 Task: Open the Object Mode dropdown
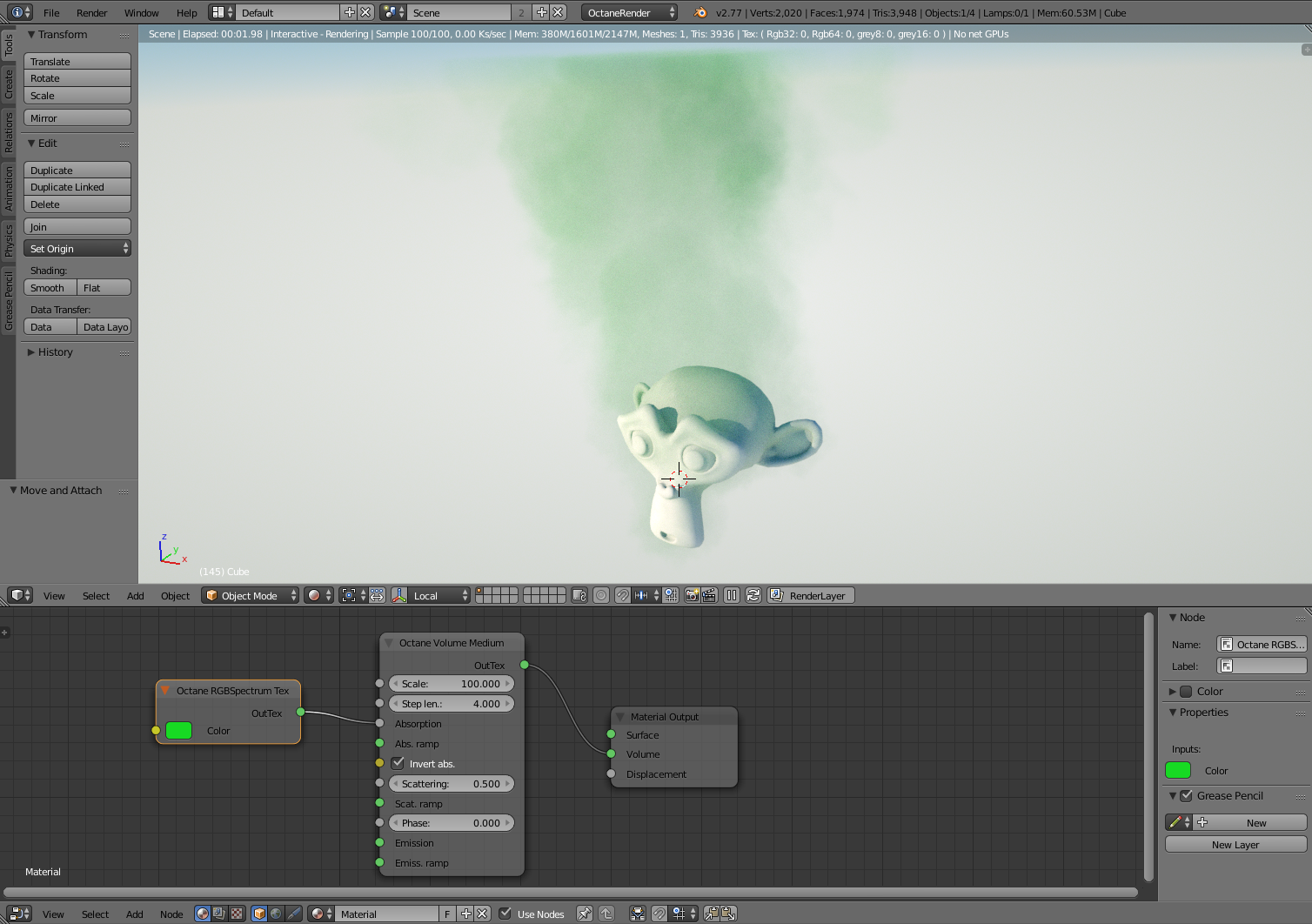251,595
